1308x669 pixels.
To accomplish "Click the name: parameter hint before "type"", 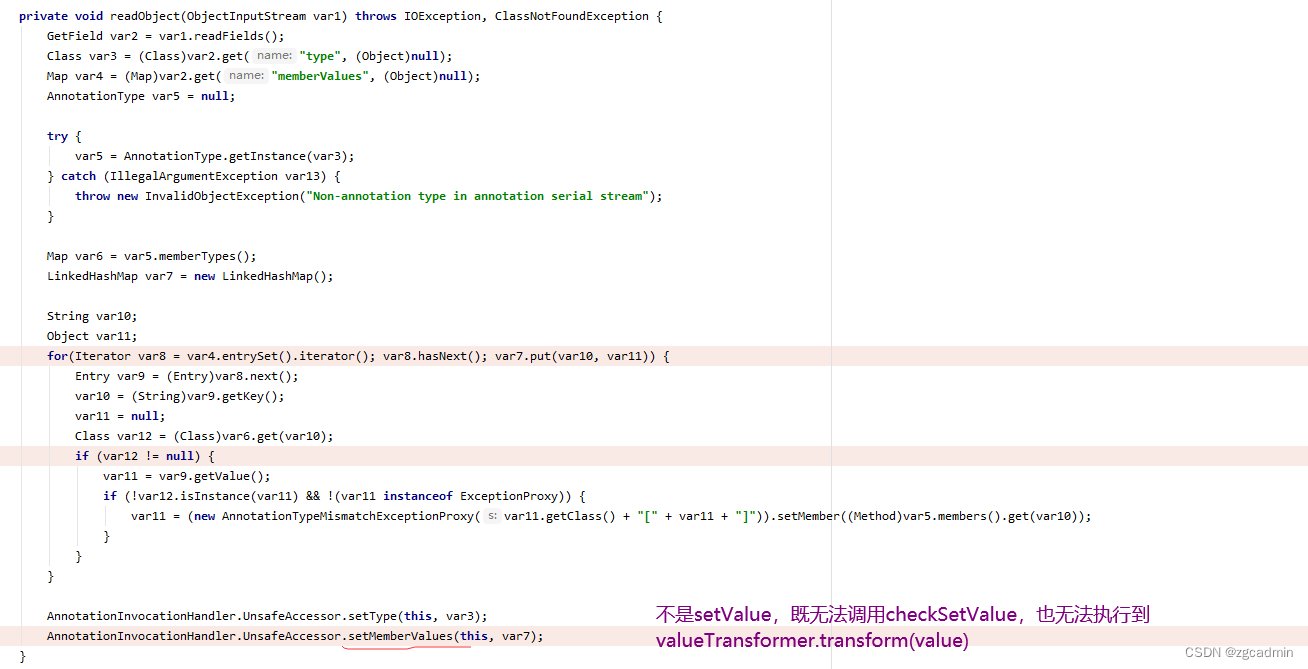I will click(x=274, y=56).
